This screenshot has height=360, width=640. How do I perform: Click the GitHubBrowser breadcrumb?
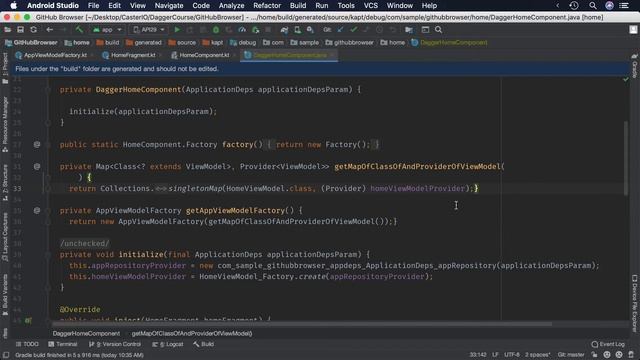[x=31, y=42]
